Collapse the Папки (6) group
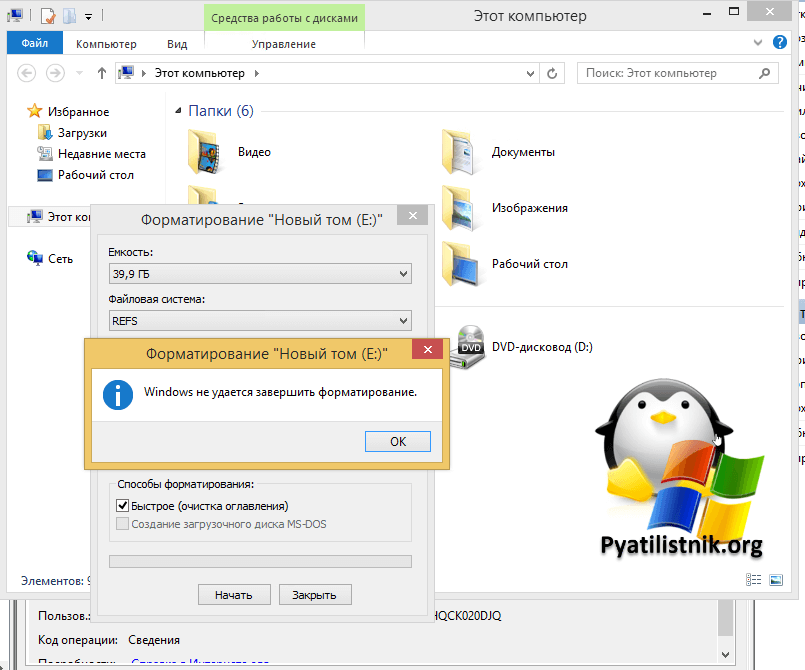The height and width of the screenshot is (670, 805). coord(179,111)
